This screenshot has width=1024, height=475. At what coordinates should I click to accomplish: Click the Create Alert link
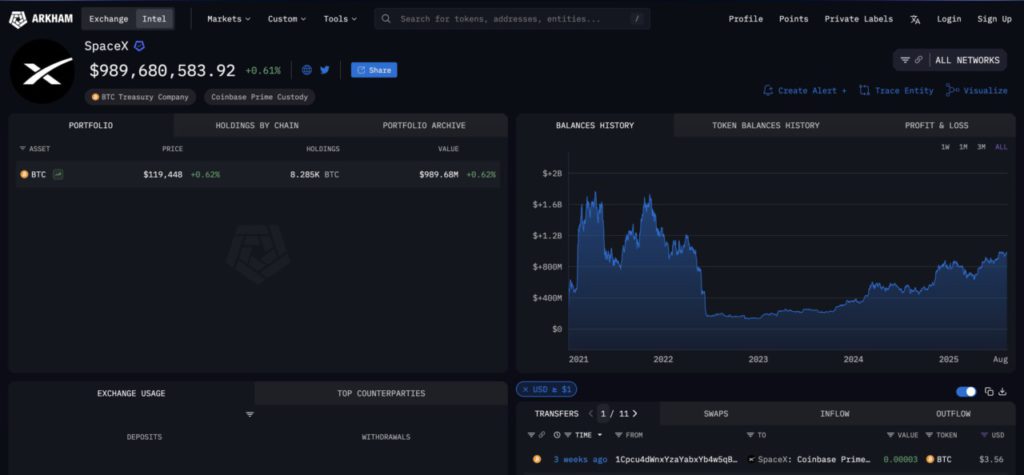tap(805, 90)
